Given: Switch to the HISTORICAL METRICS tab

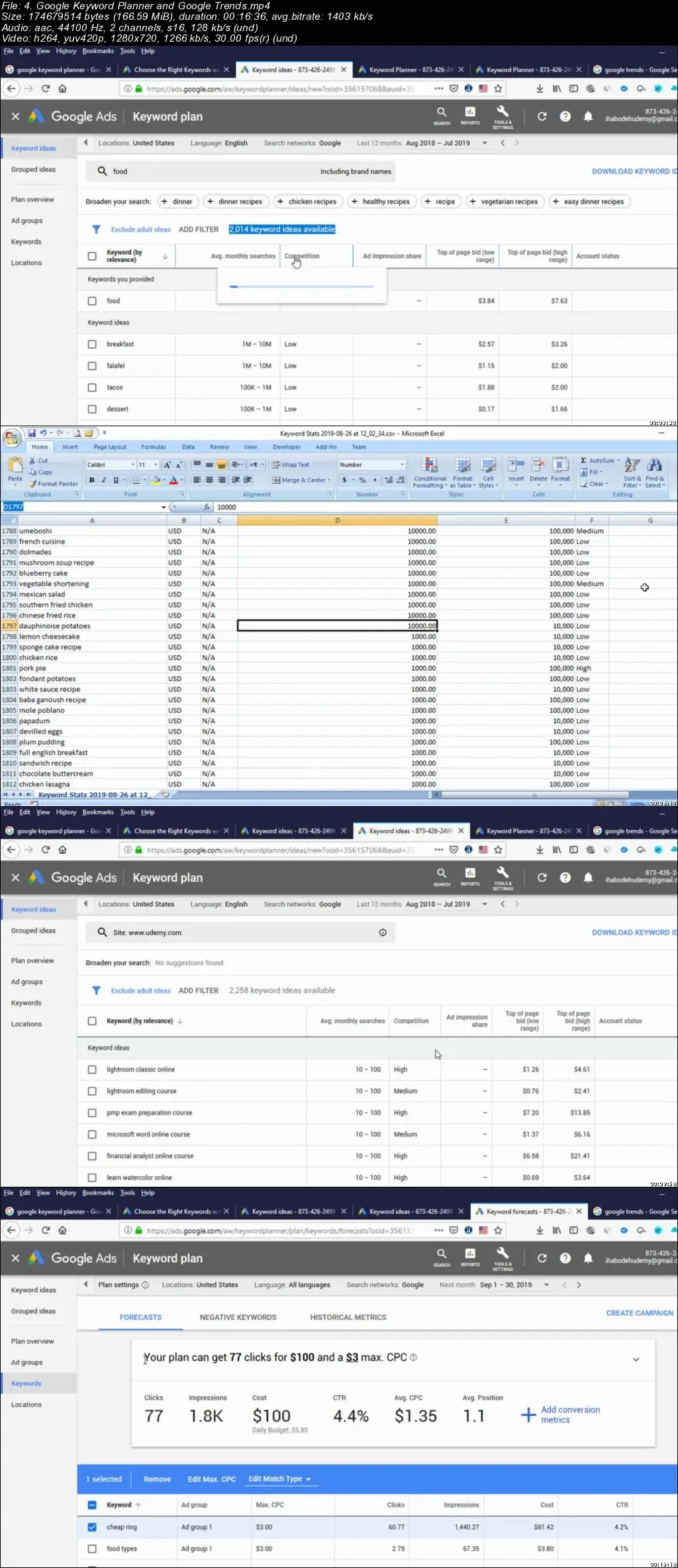Looking at the screenshot, I should tap(348, 1318).
